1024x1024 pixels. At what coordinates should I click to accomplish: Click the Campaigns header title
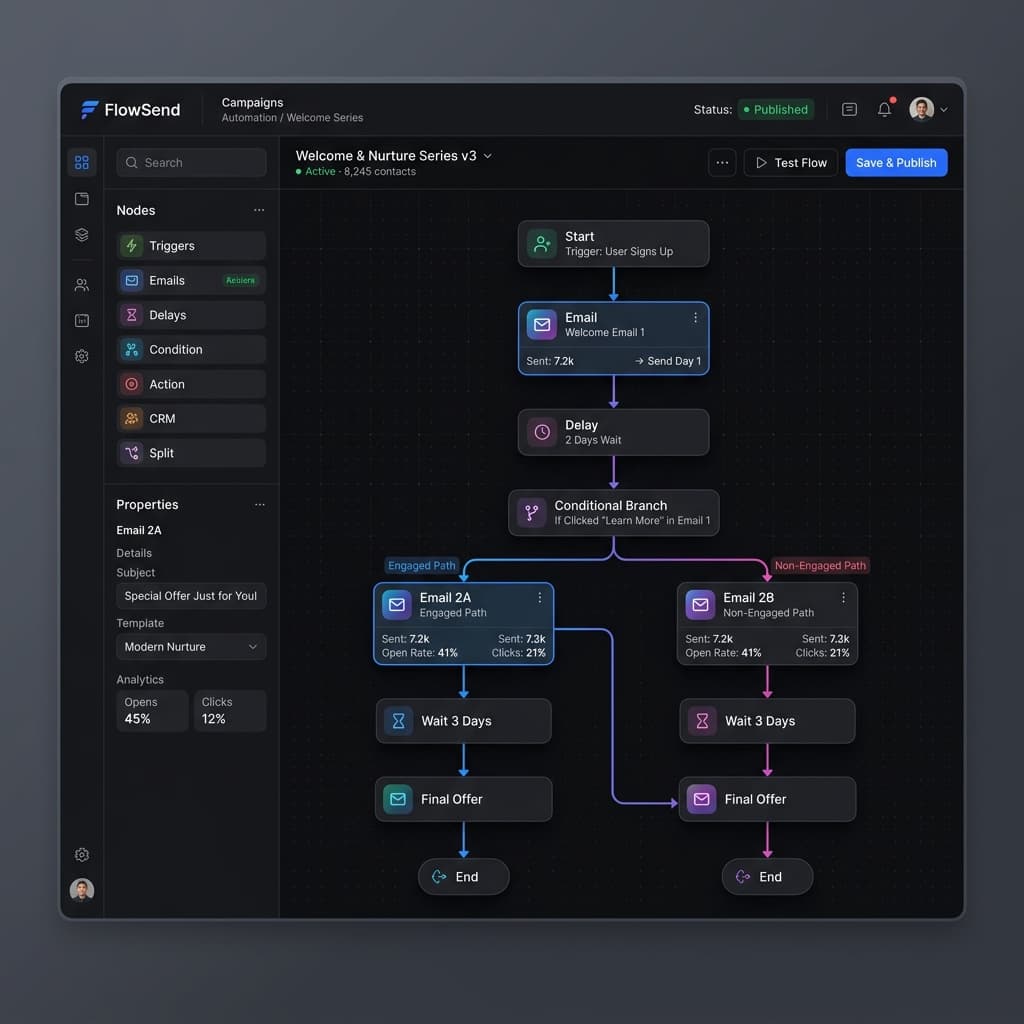coord(253,103)
